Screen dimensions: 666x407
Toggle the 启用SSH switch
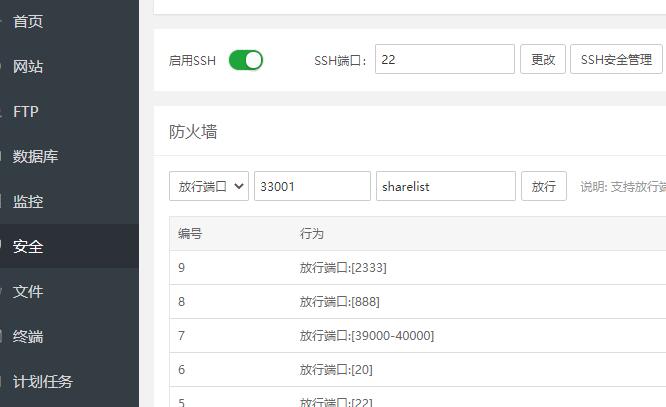point(246,60)
